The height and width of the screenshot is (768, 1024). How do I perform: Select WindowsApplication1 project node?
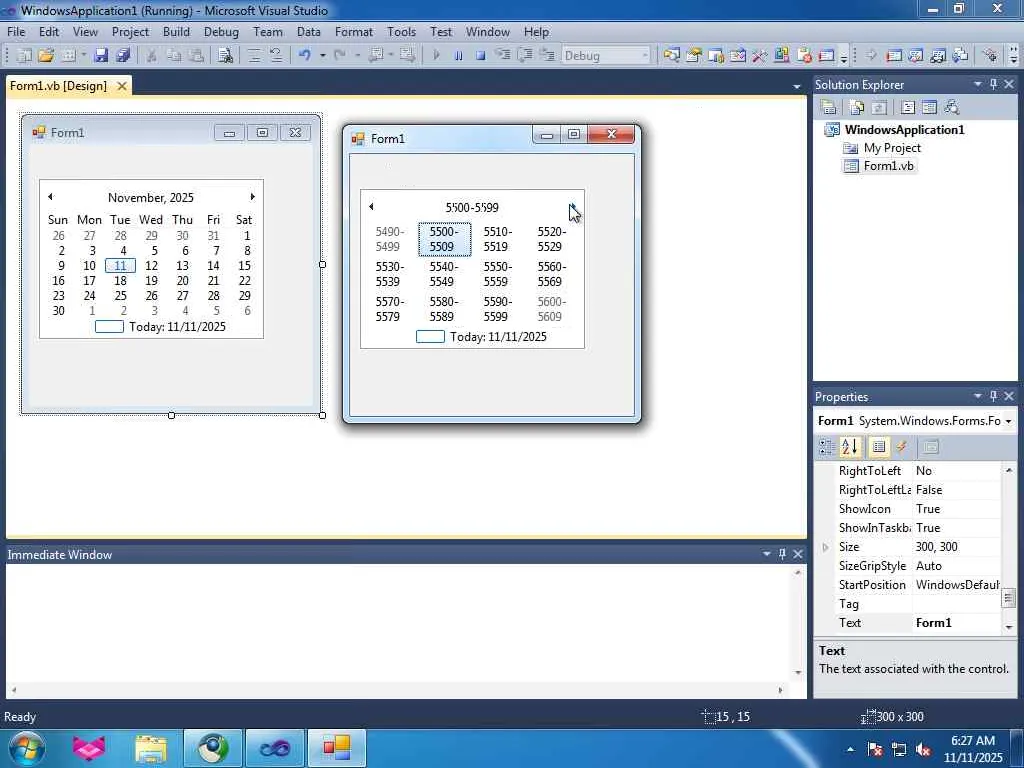904,129
